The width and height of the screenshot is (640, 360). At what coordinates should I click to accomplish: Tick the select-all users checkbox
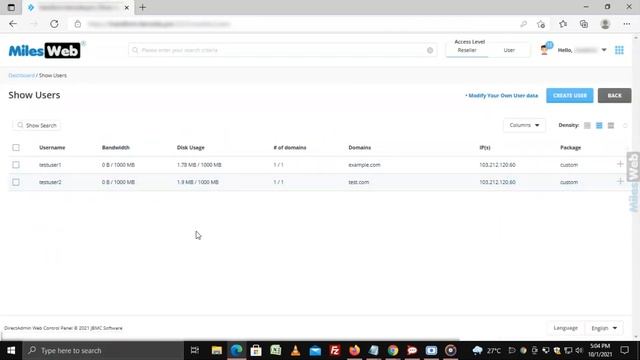point(16,147)
